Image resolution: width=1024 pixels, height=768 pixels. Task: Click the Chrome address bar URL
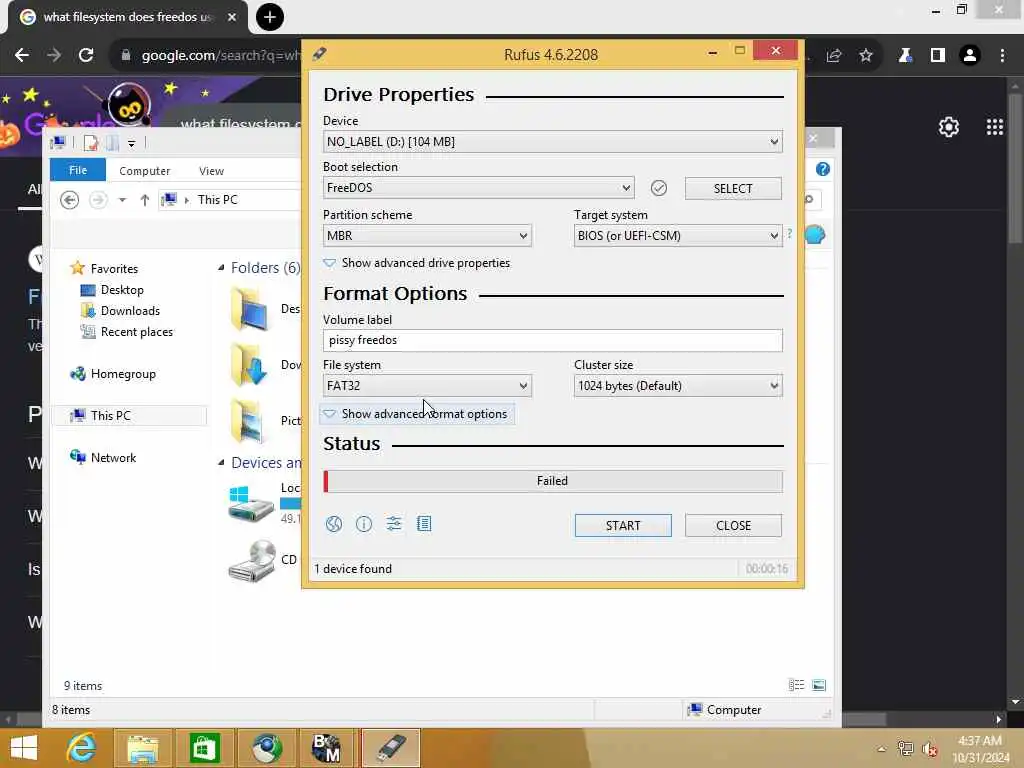tap(220, 56)
